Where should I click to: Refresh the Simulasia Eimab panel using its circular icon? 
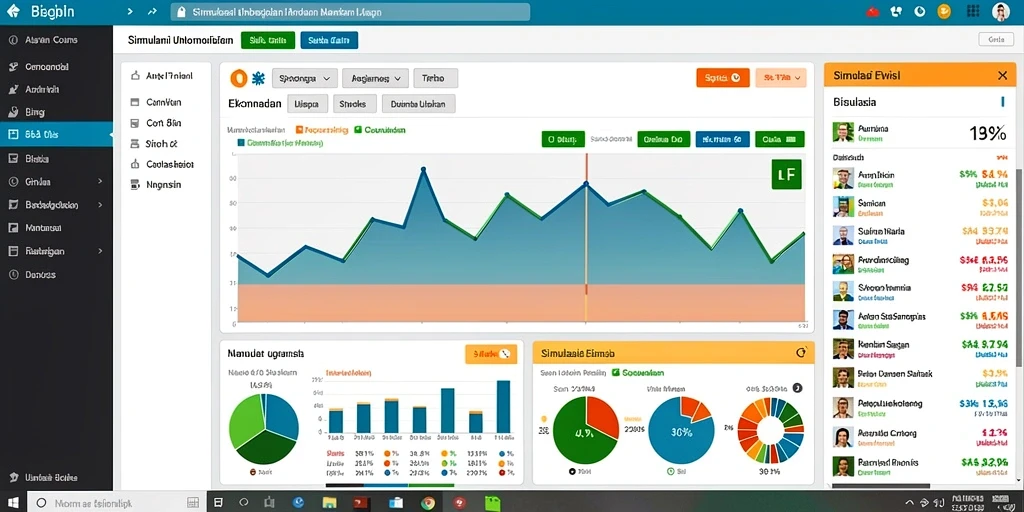click(801, 353)
